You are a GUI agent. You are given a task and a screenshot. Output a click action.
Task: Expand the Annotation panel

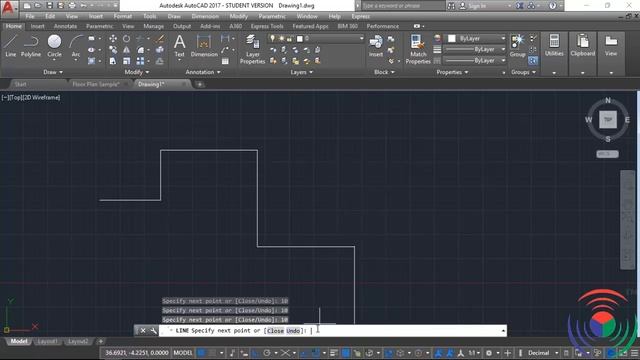click(x=203, y=72)
